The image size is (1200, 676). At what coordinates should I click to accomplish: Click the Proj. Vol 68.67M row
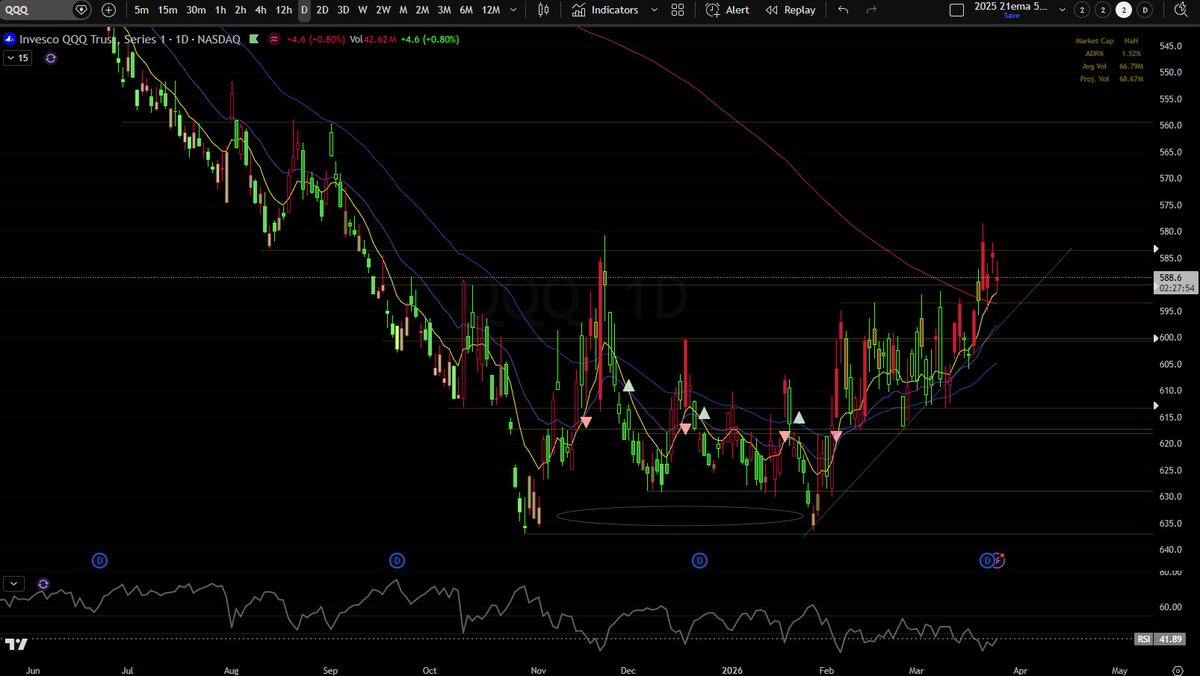(1110, 78)
